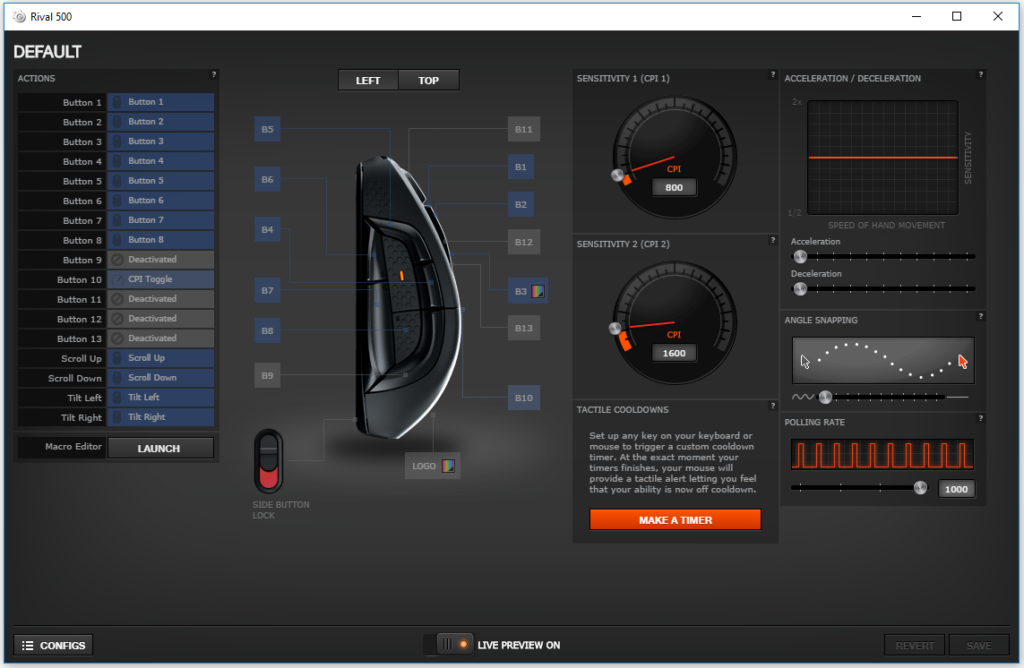Toggle the Side Button Lock switch
The image size is (1024, 668).
(x=270, y=460)
